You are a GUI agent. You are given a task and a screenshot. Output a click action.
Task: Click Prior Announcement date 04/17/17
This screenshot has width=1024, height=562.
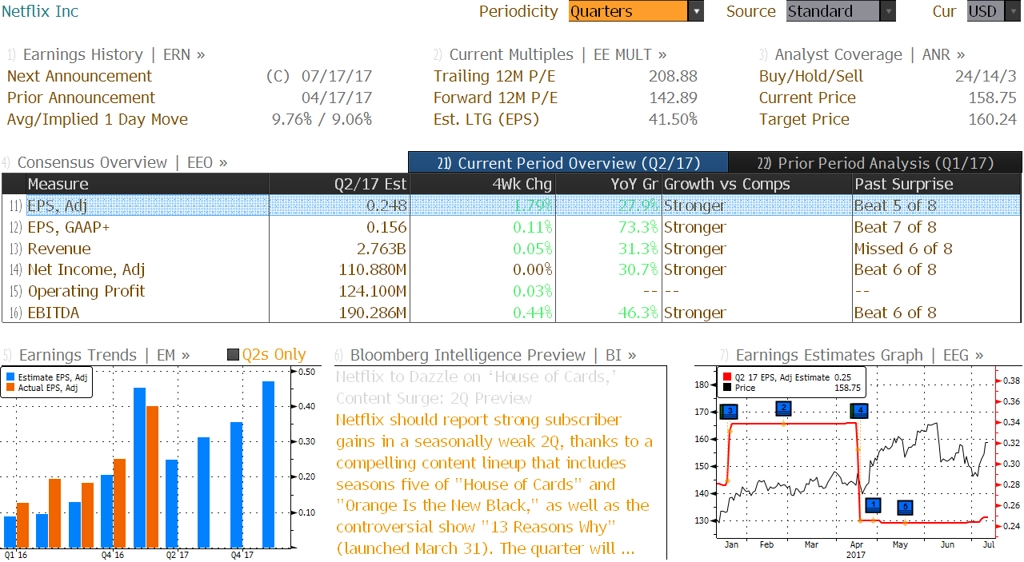(336, 97)
